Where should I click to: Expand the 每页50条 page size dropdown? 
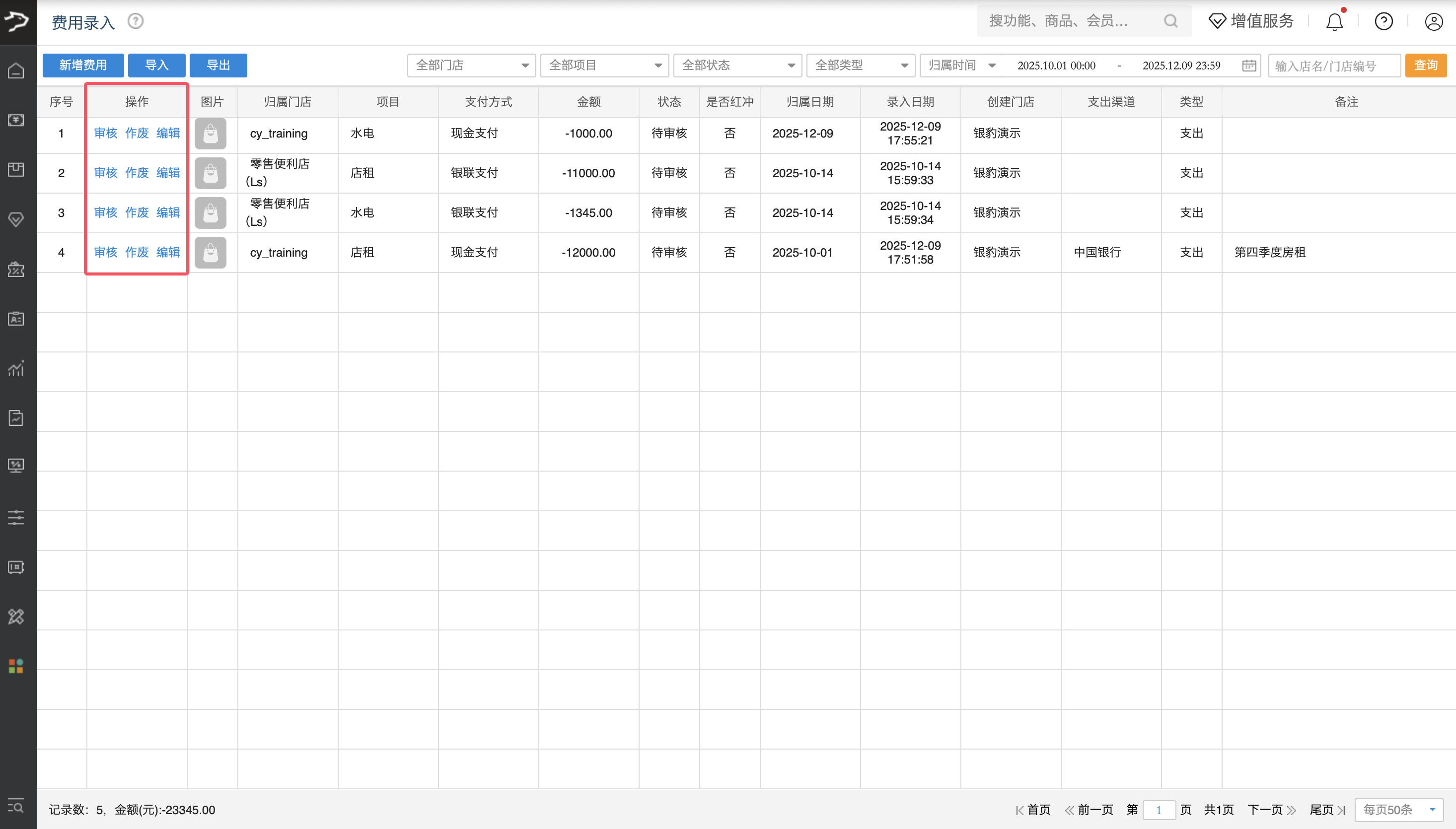[x=1398, y=809]
